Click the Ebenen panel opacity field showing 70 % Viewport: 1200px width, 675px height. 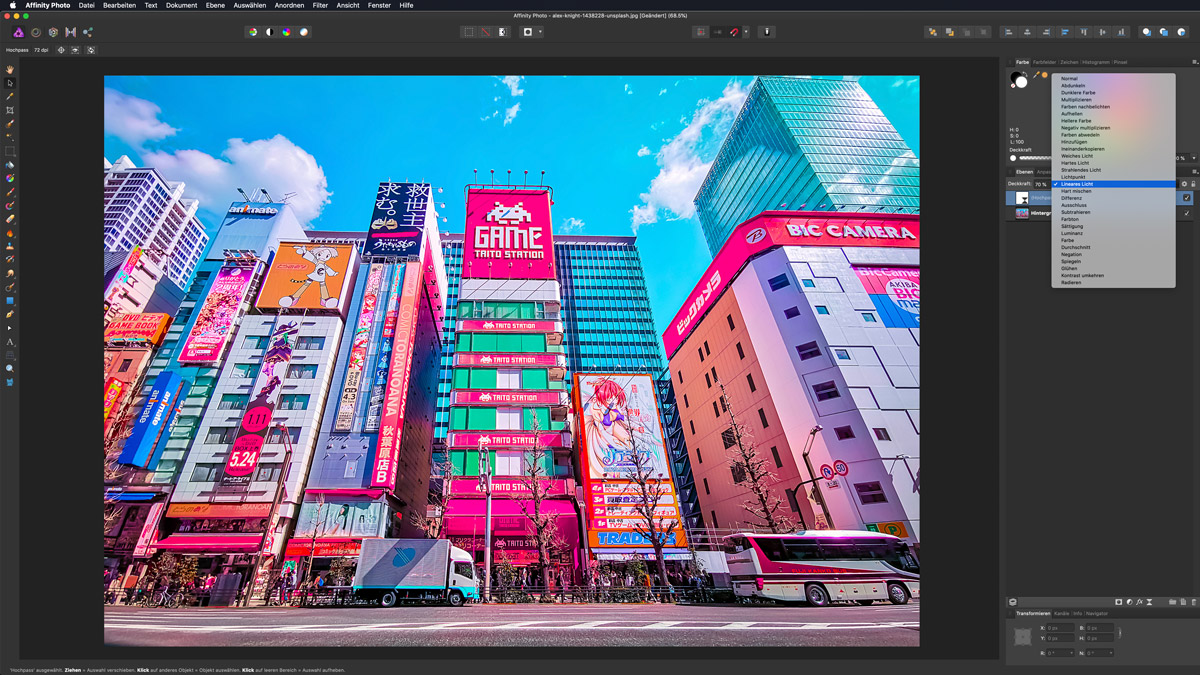pos(1041,184)
